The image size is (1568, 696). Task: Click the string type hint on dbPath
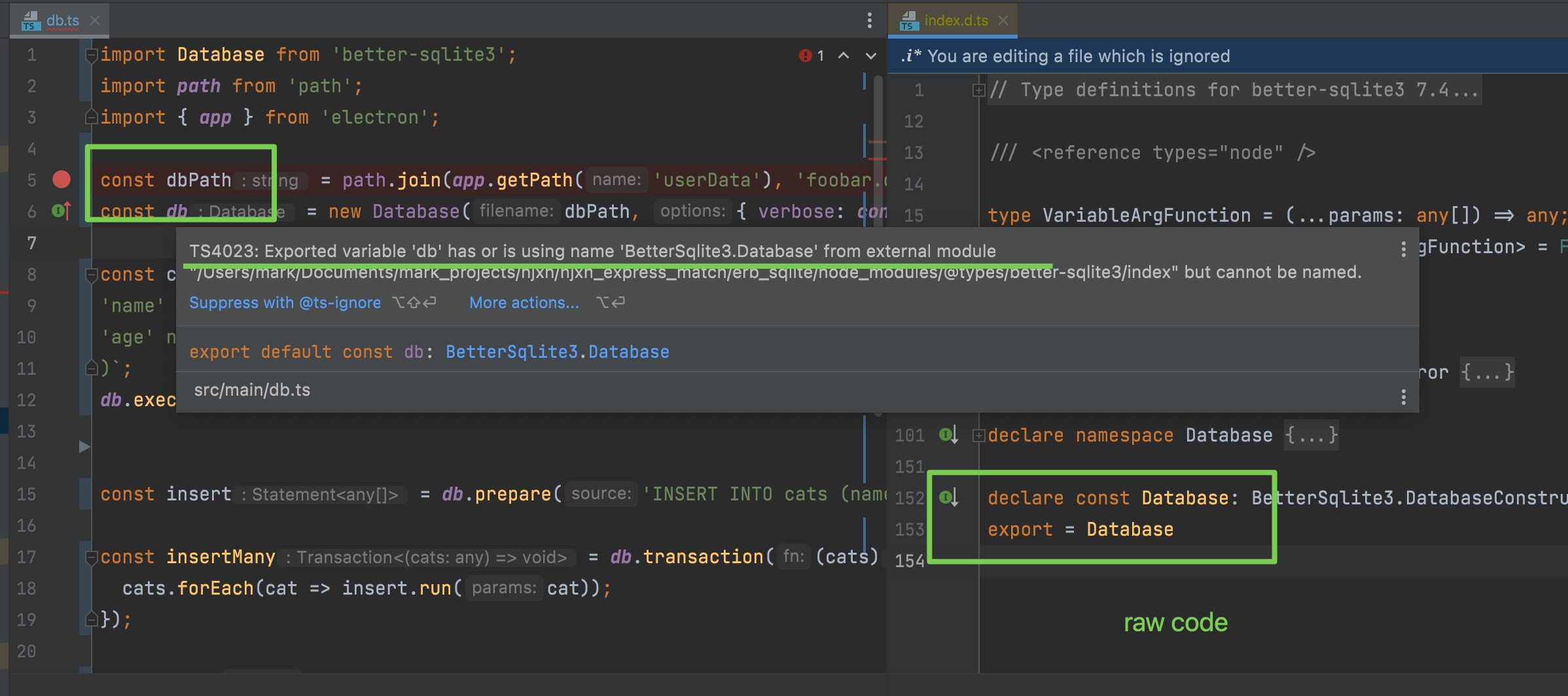[270, 181]
